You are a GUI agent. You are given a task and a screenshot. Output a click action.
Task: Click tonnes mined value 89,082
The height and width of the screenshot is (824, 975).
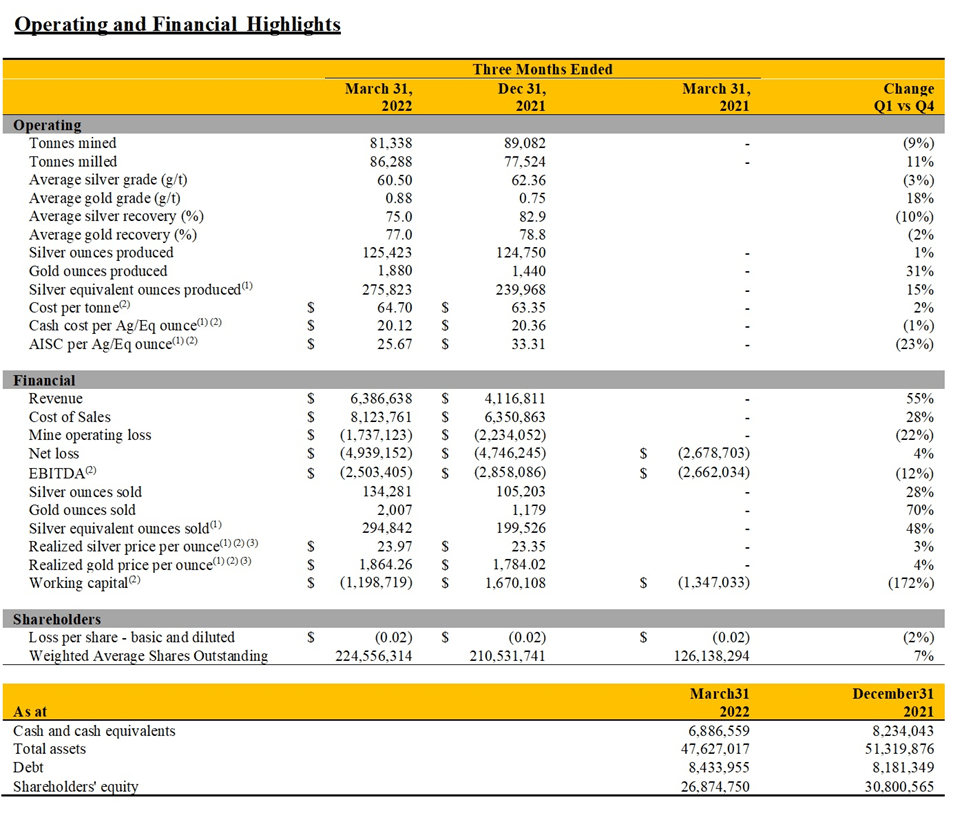click(x=524, y=143)
